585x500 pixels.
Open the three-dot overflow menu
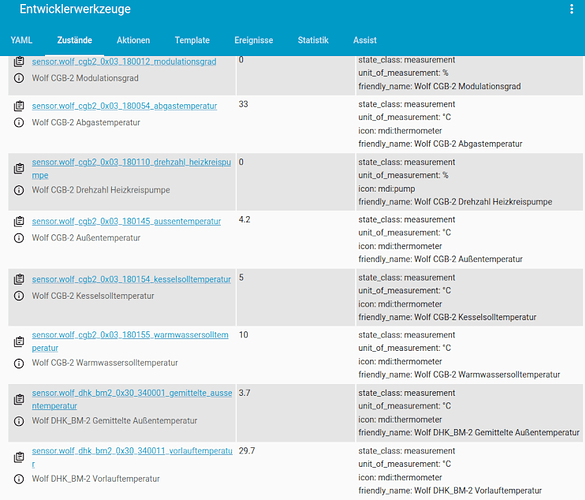click(x=571, y=9)
